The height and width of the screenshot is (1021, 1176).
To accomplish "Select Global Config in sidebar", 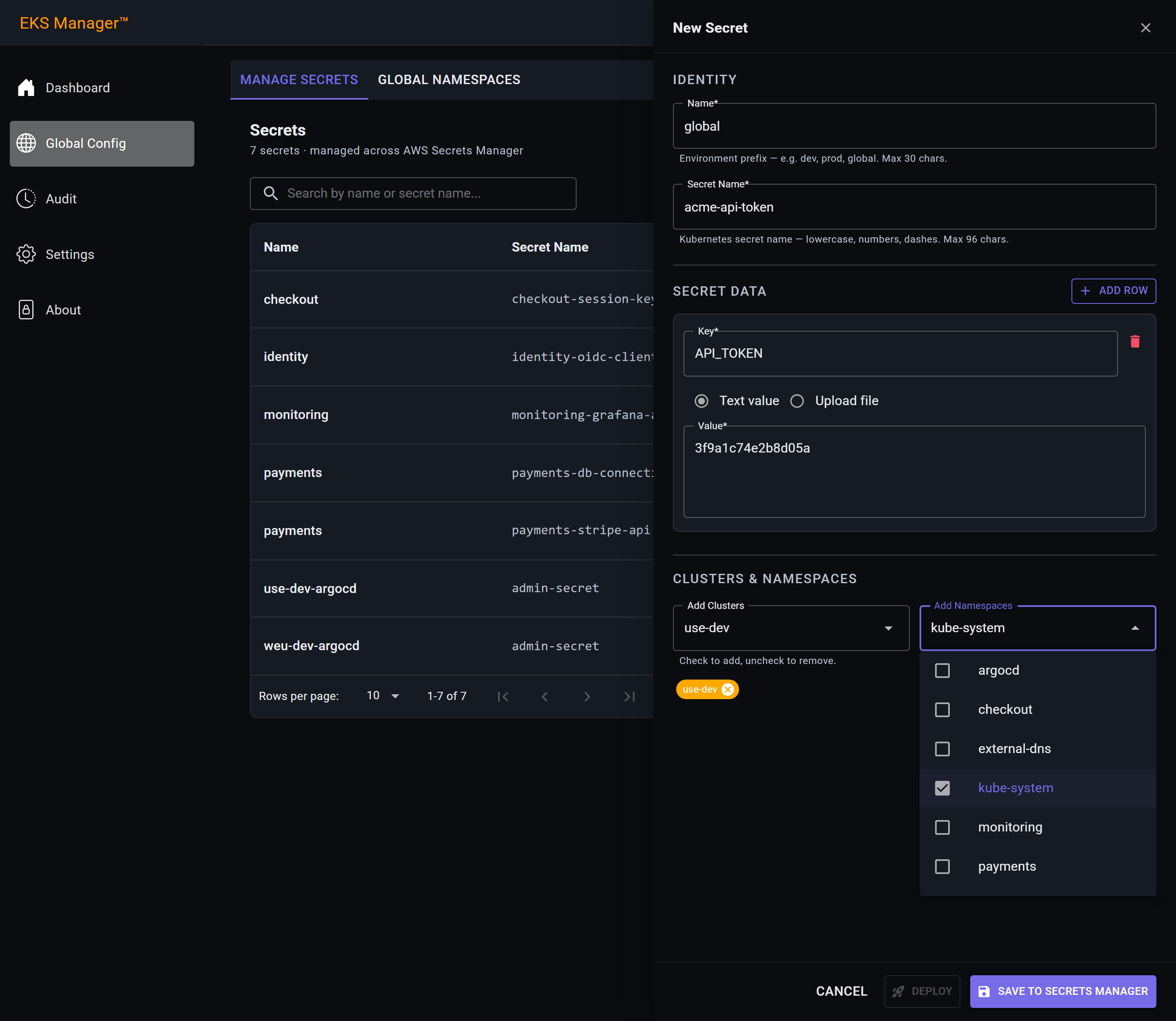I will (x=102, y=144).
